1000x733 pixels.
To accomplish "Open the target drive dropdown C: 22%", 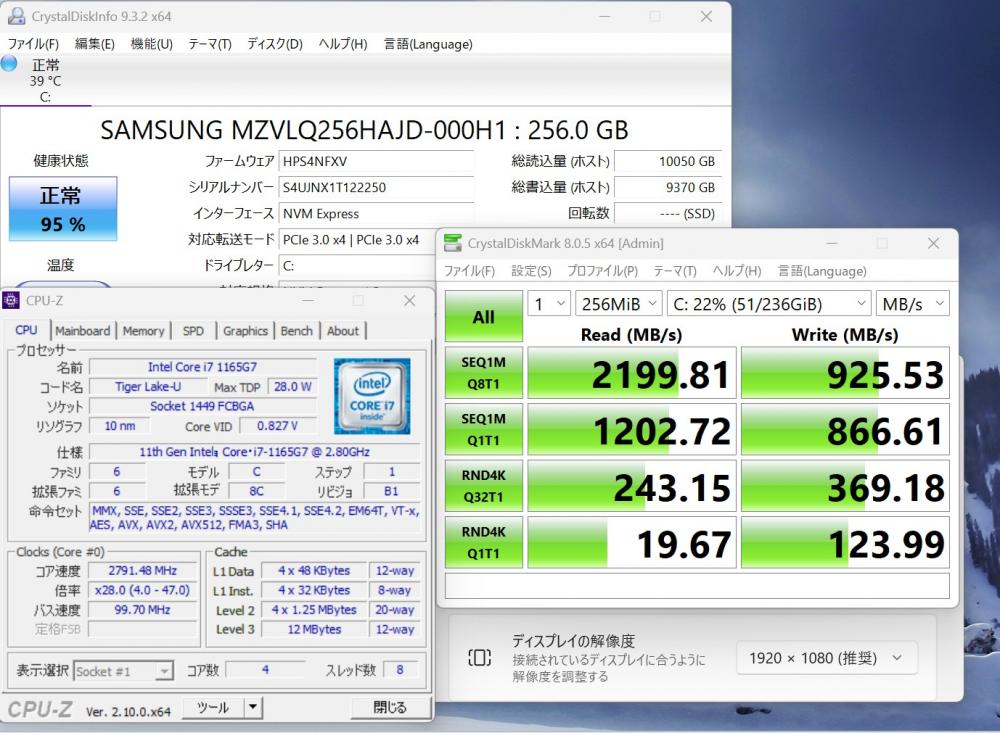I will [x=769, y=304].
